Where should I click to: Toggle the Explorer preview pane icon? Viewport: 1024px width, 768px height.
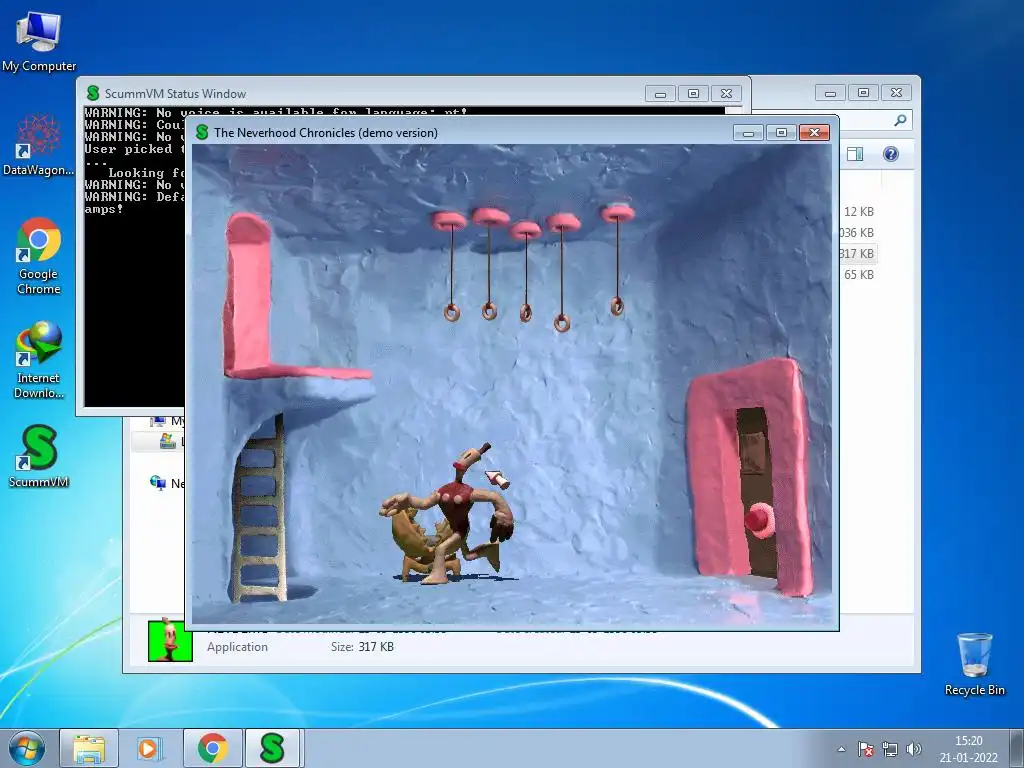pos(855,153)
